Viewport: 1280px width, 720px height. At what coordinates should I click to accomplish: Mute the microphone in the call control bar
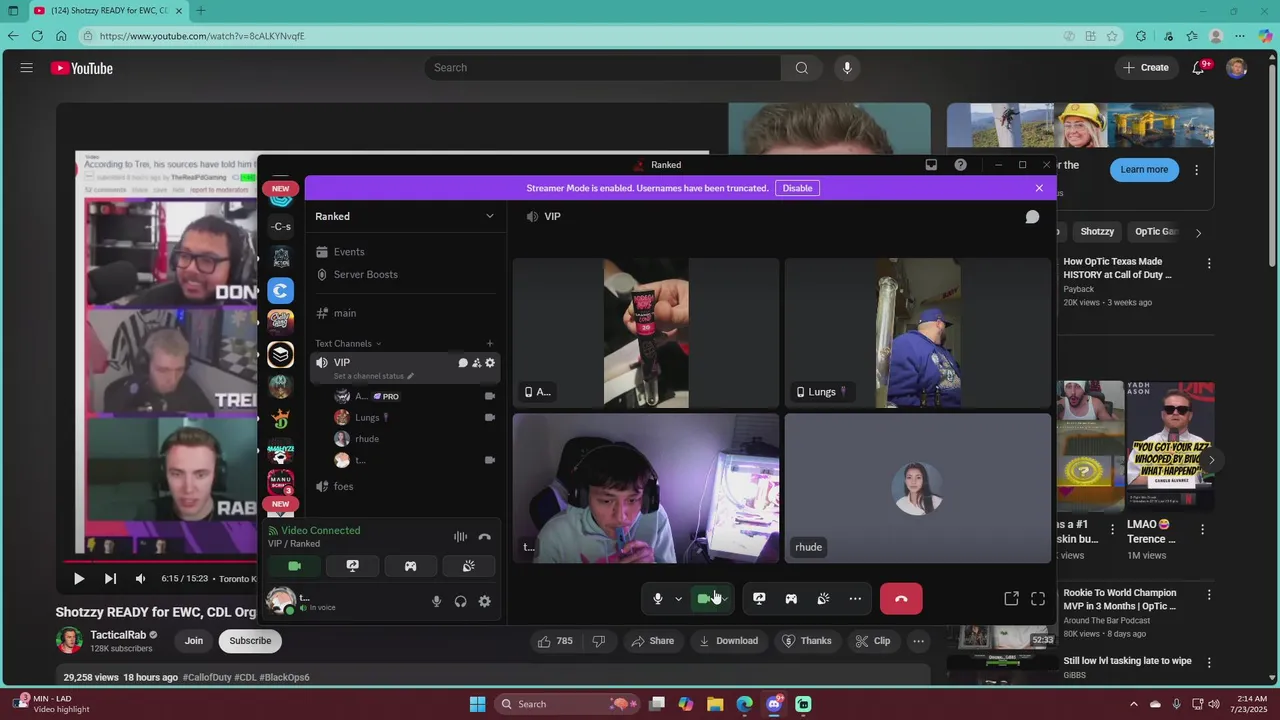tap(657, 599)
